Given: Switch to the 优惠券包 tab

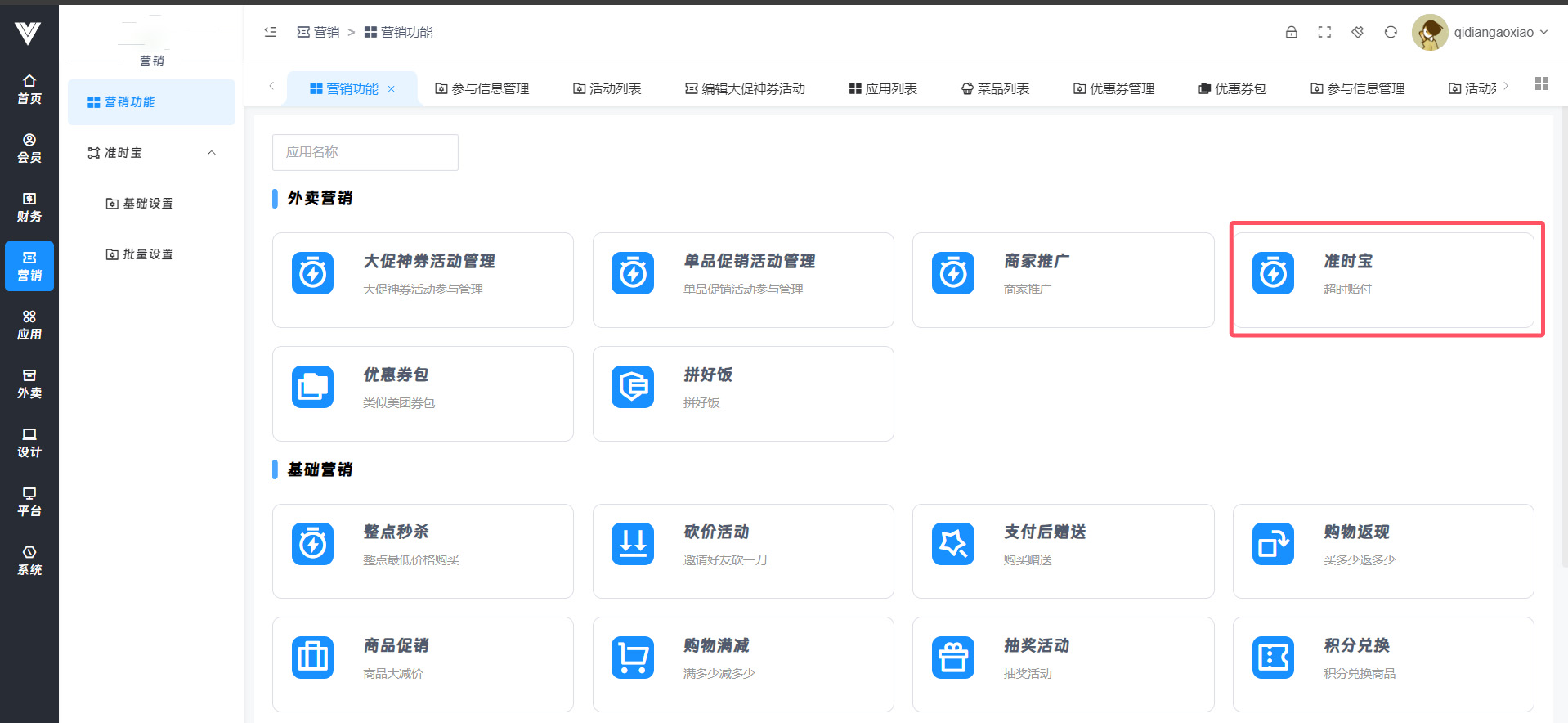Looking at the screenshot, I should [1232, 88].
